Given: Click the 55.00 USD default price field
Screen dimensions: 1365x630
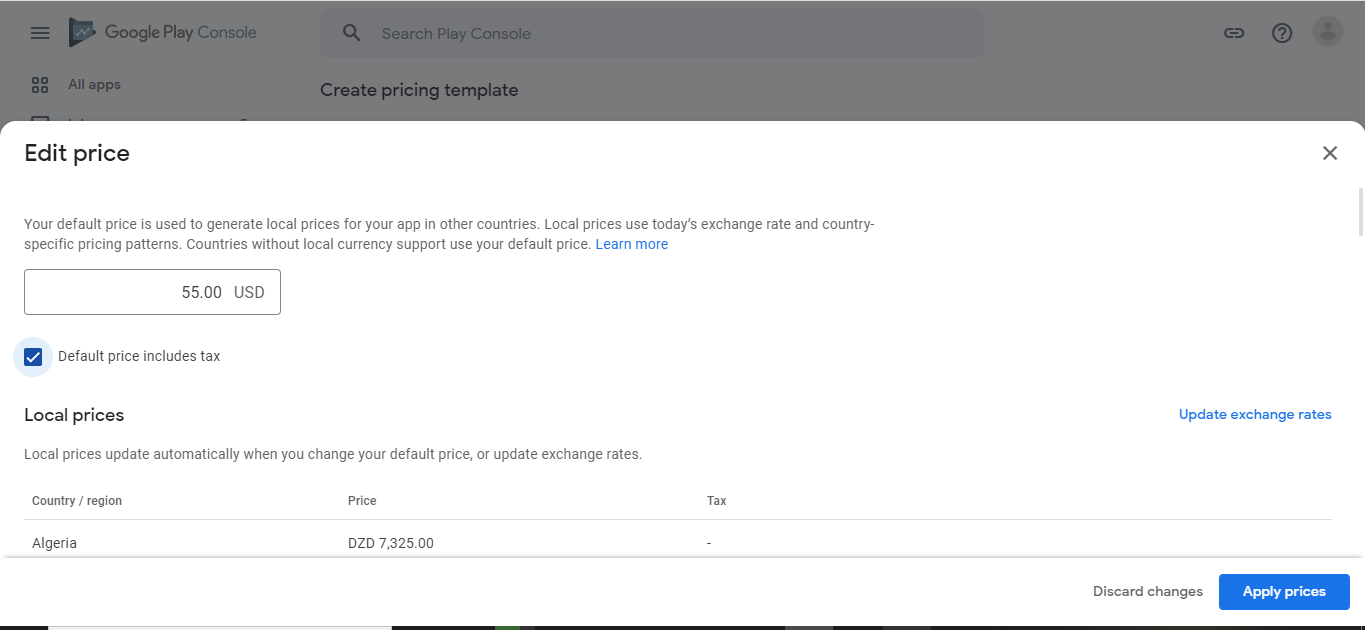Looking at the screenshot, I should [152, 292].
